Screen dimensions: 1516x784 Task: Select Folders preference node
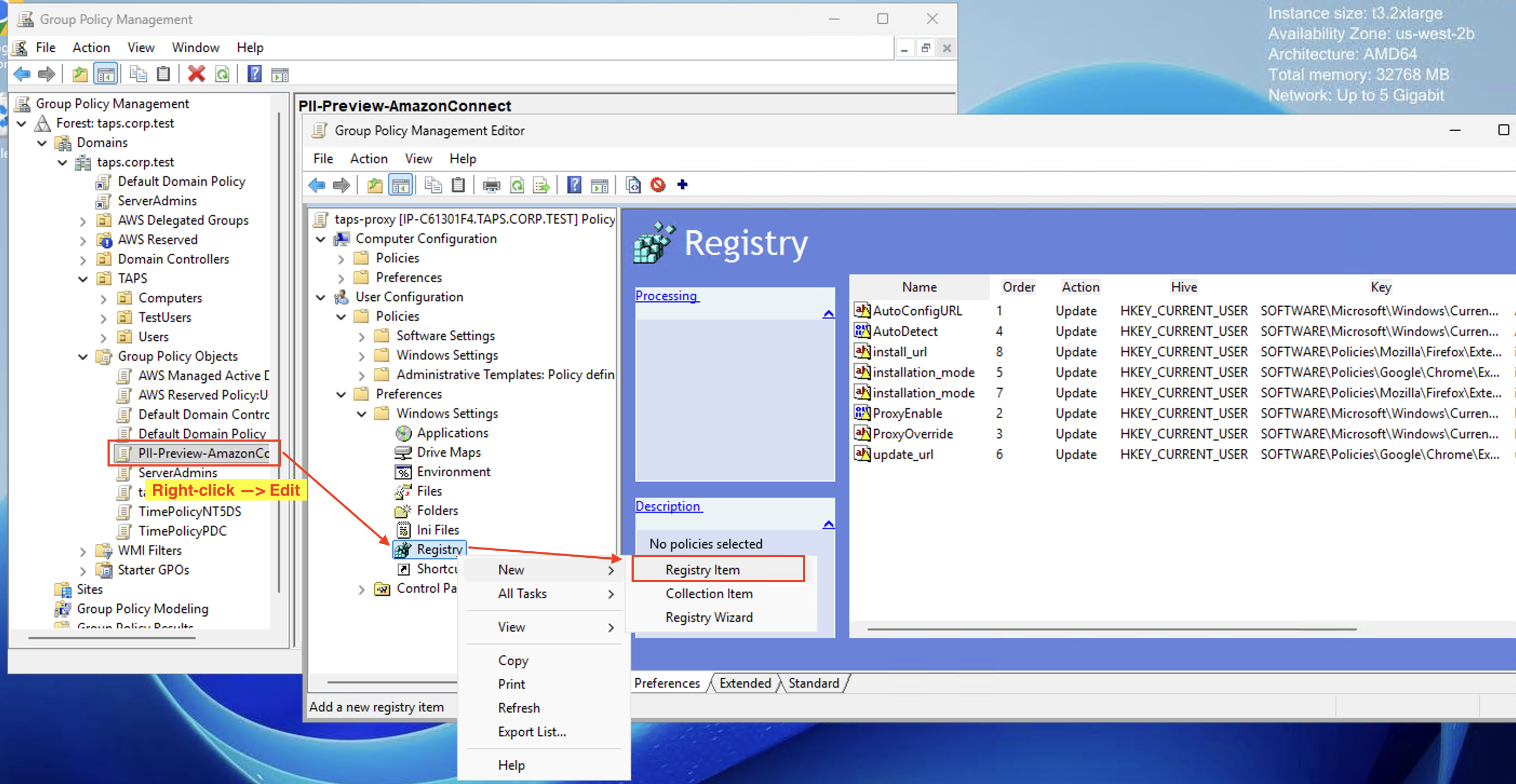tap(437, 510)
